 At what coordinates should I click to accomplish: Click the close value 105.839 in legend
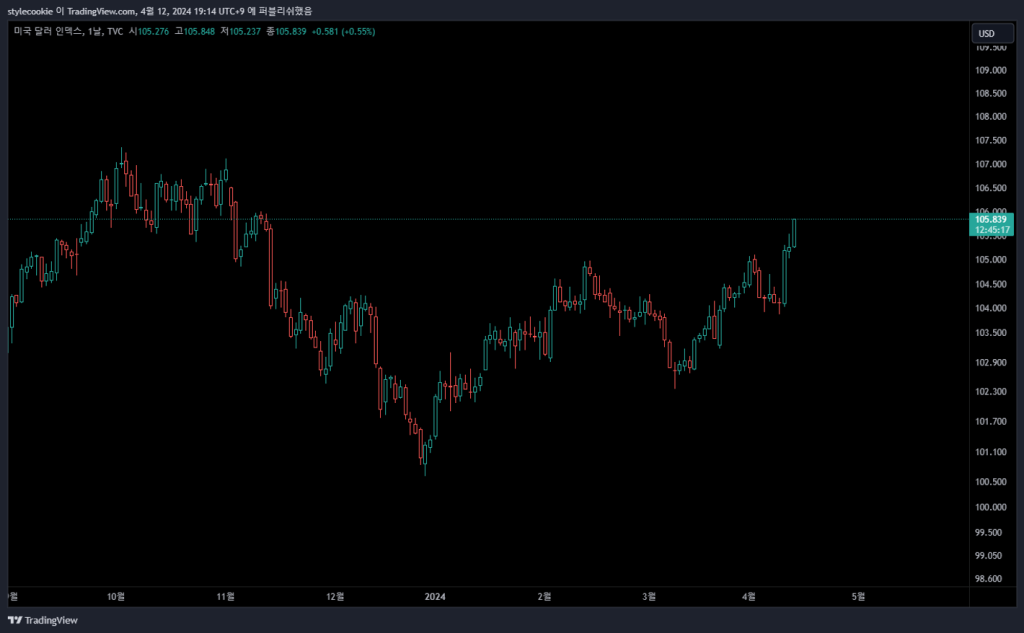coord(290,31)
